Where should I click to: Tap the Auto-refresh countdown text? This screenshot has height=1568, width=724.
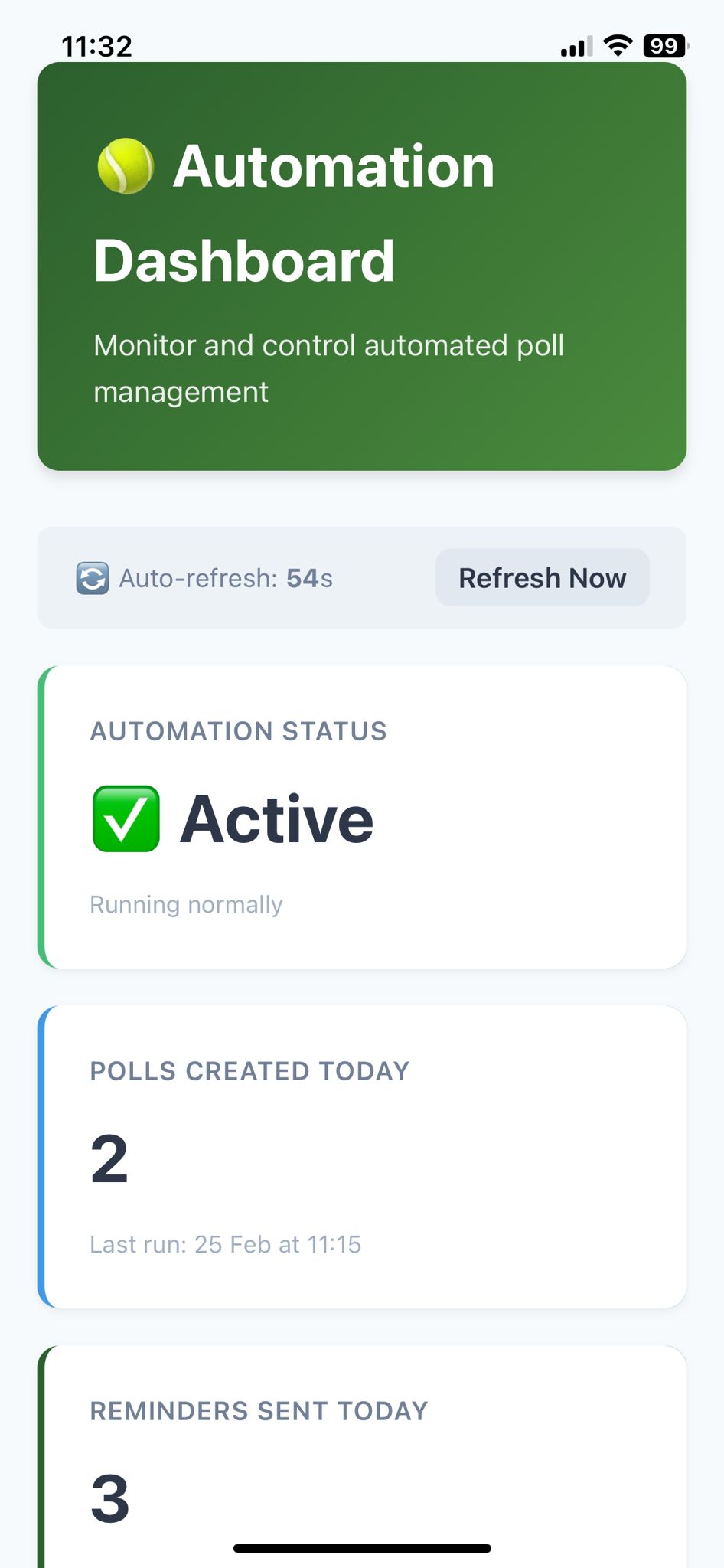coord(226,578)
